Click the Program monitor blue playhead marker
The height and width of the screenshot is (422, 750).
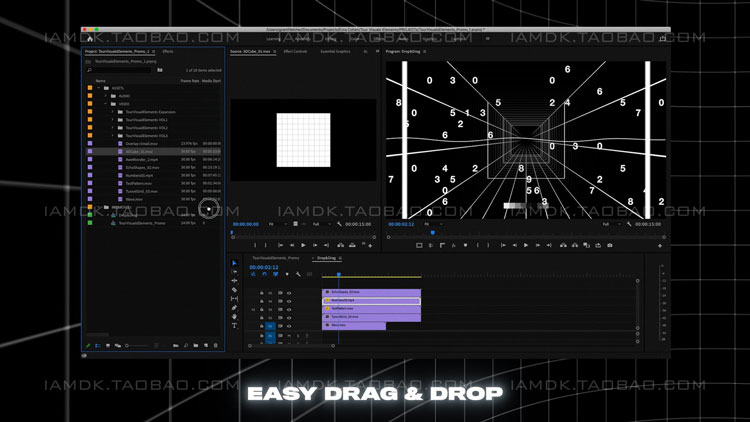tap(433, 233)
